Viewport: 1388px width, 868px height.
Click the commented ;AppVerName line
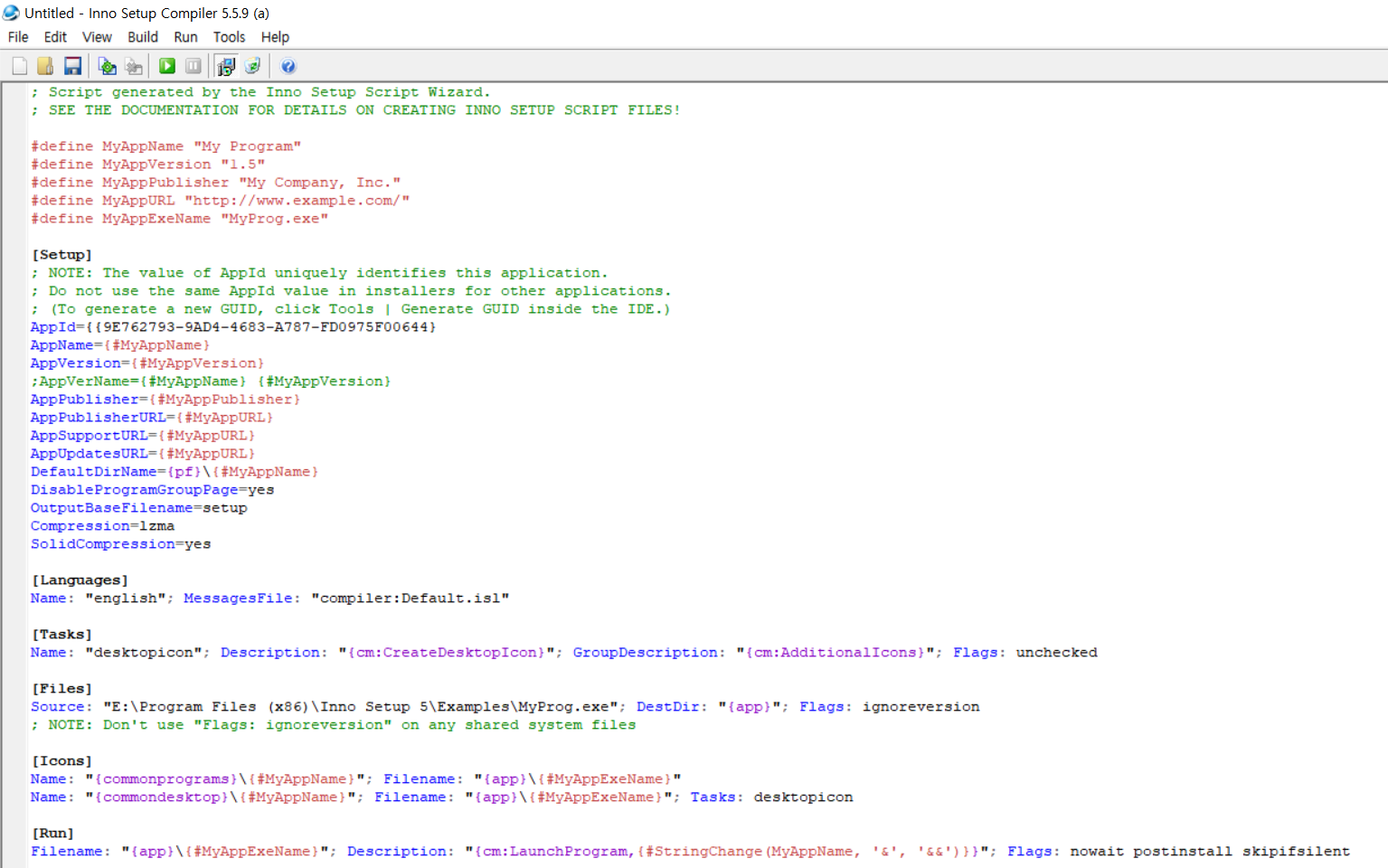click(x=211, y=382)
